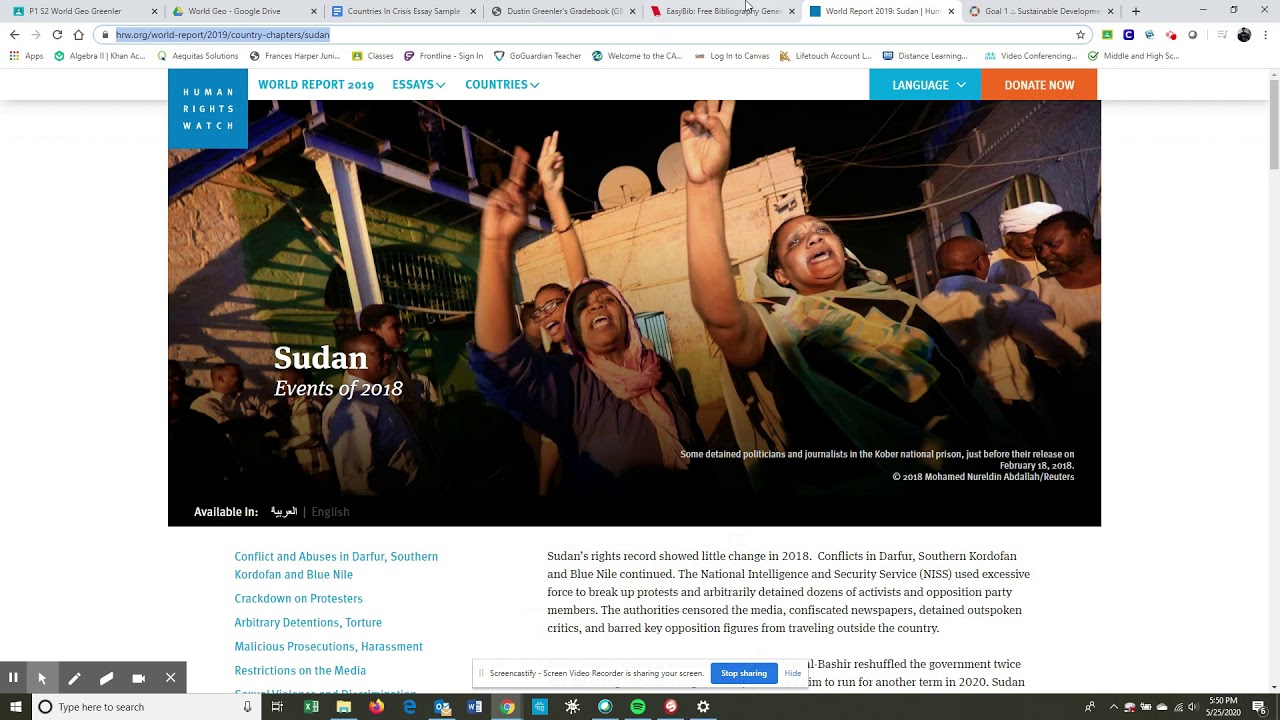This screenshot has width=1280, height=720.
Task: Open the Video Conferencing bookmark
Action: click(1031, 56)
